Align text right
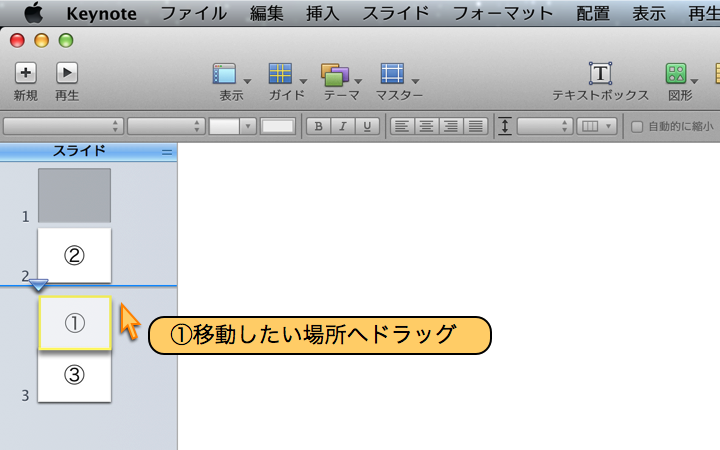This screenshot has height=450, width=720. [x=451, y=126]
